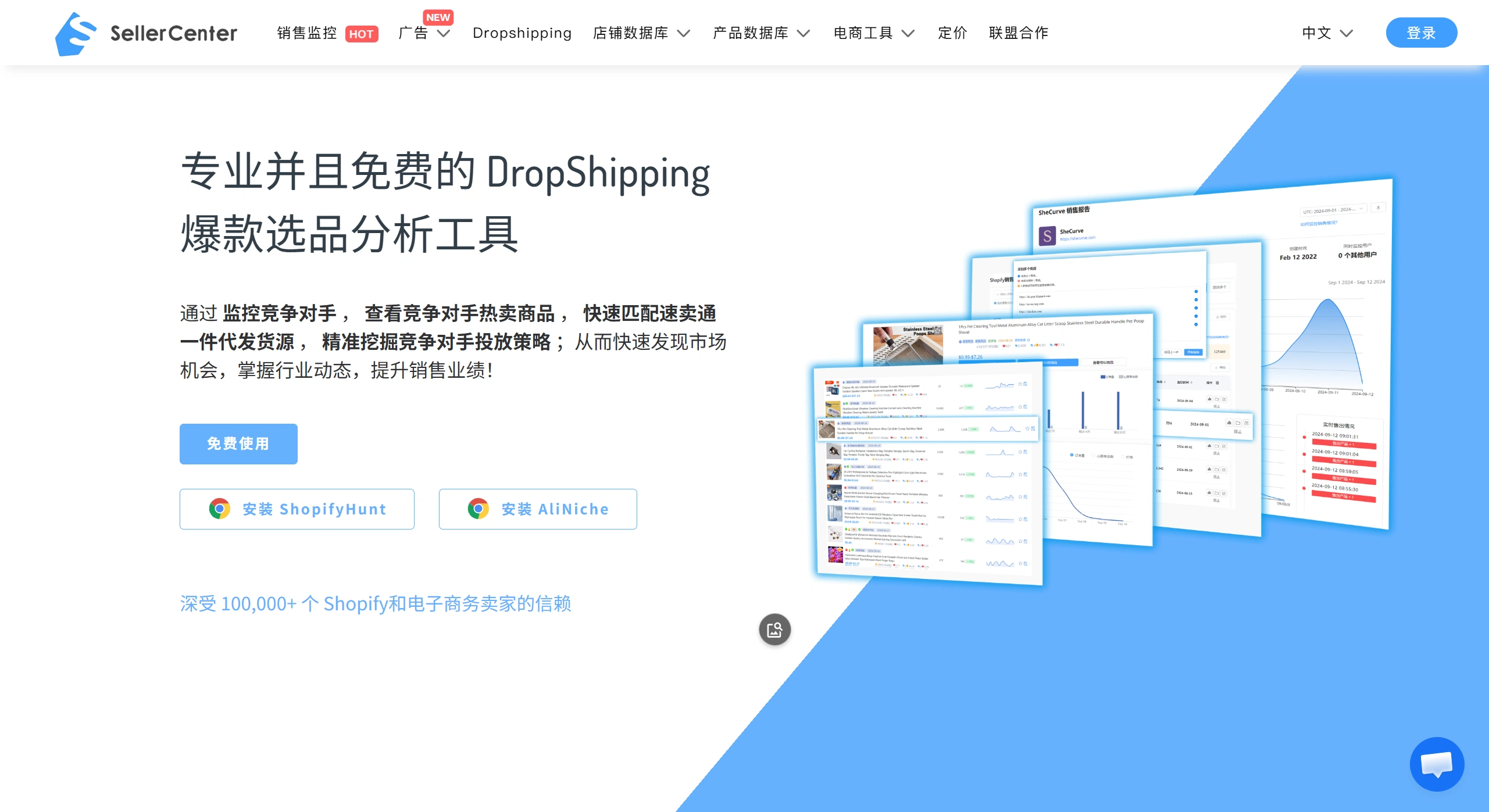The image size is (1489, 812).
Task: Click the 登录 login button
Action: pyautogui.click(x=1422, y=33)
